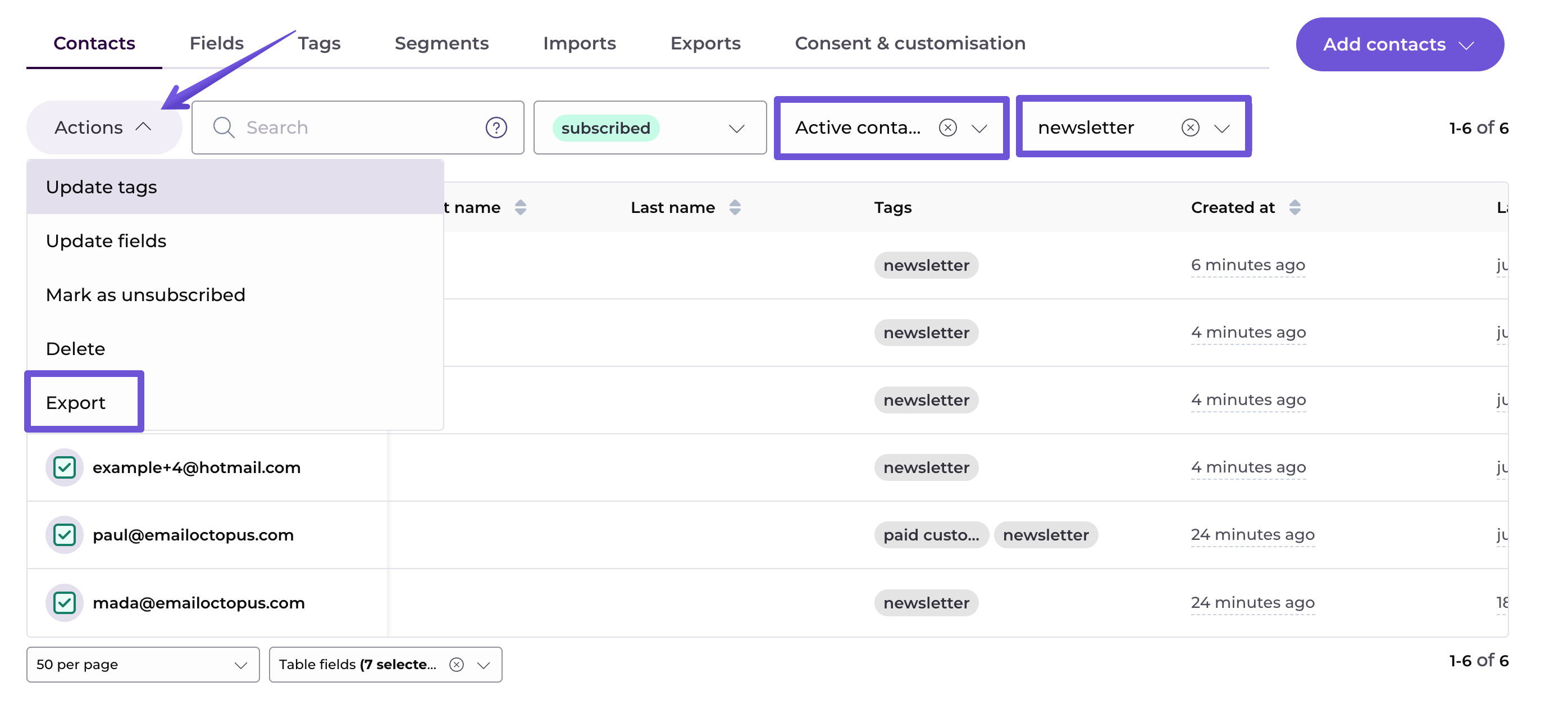Image resolution: width=1568 pixels, height=718 pixels.
Task: Sort by Last name column arrows
Action: (735, 208)
